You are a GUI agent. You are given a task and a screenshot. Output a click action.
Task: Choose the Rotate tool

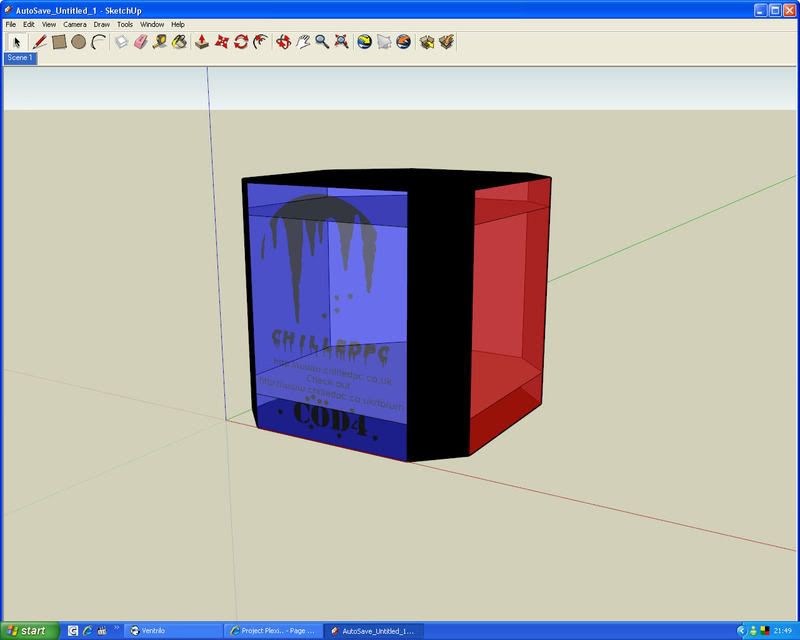[x=241, y=42]
